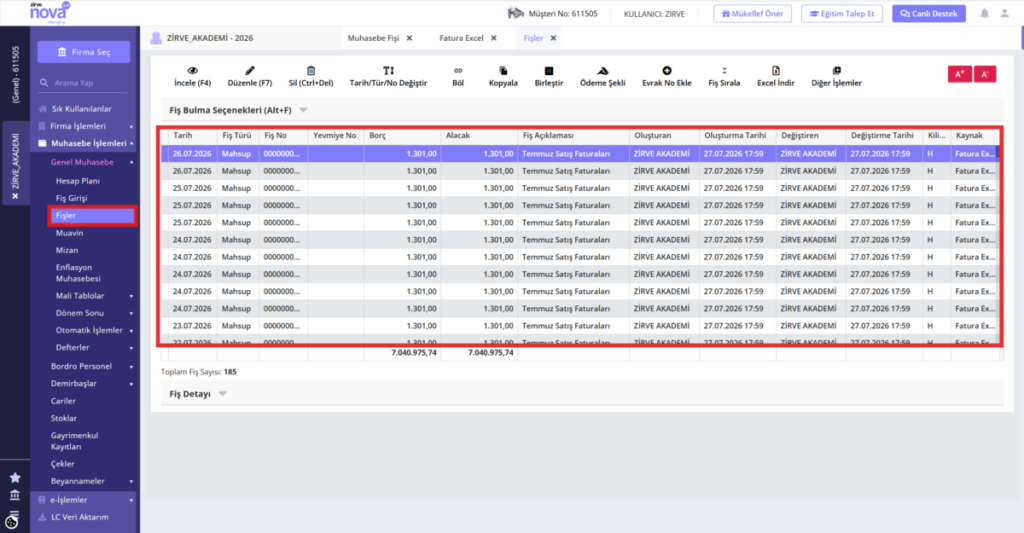Screen dimensions: 1024x533
Task: Select the Fişler tab
Action: 533,38
